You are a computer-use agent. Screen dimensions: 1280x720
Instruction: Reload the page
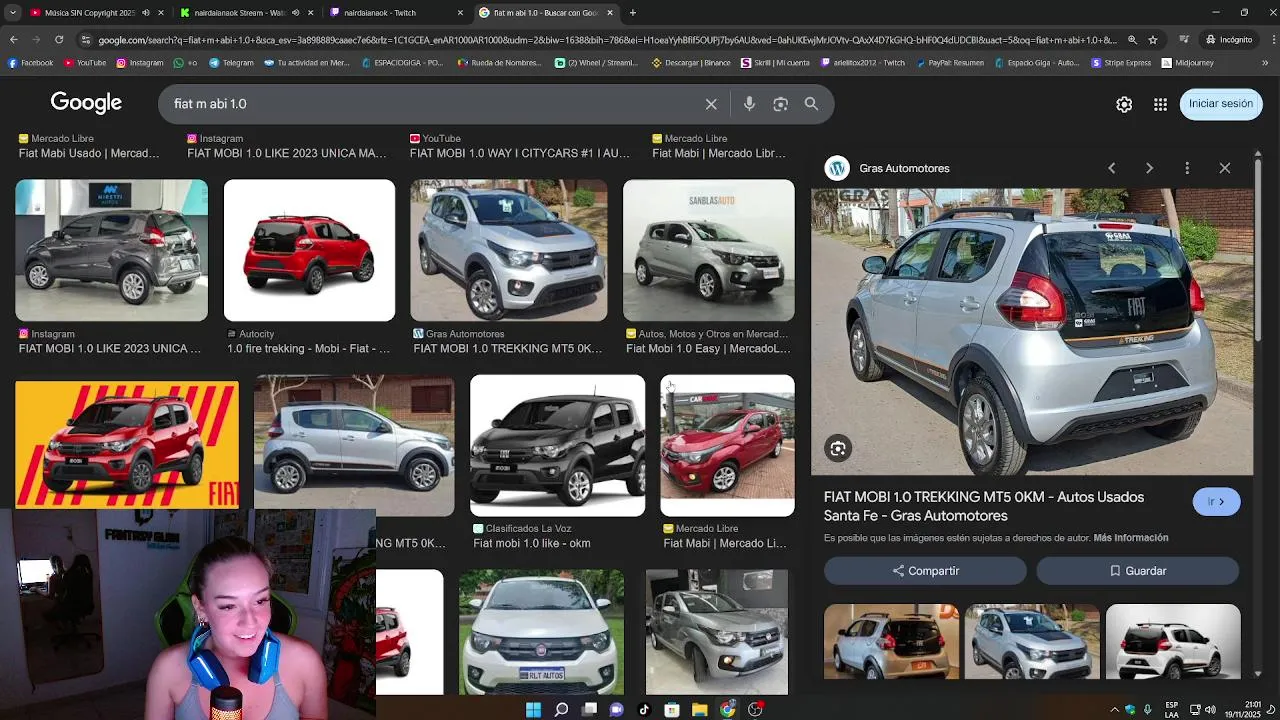click(59, 39)
